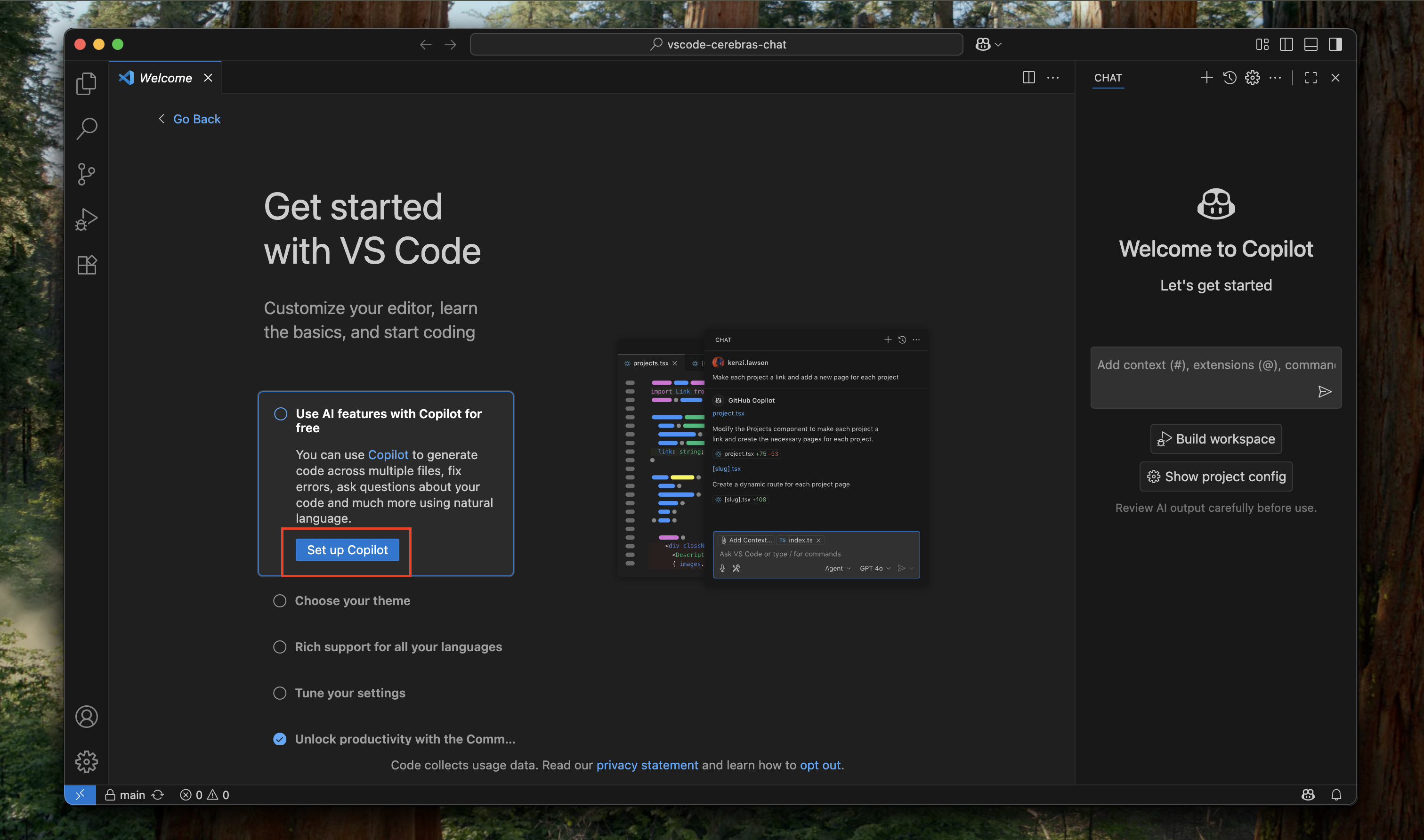
Task: Open the Run and Debug view
Action: [x=86, y=219]
